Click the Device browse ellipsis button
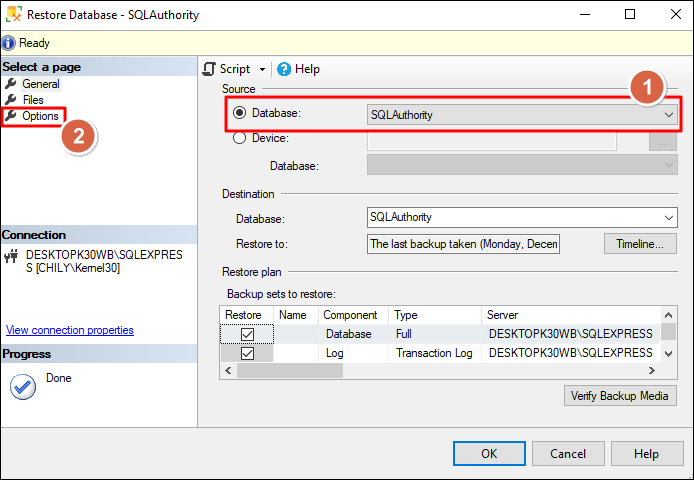This screenshot has width=694, height=480. click(663, 142)
